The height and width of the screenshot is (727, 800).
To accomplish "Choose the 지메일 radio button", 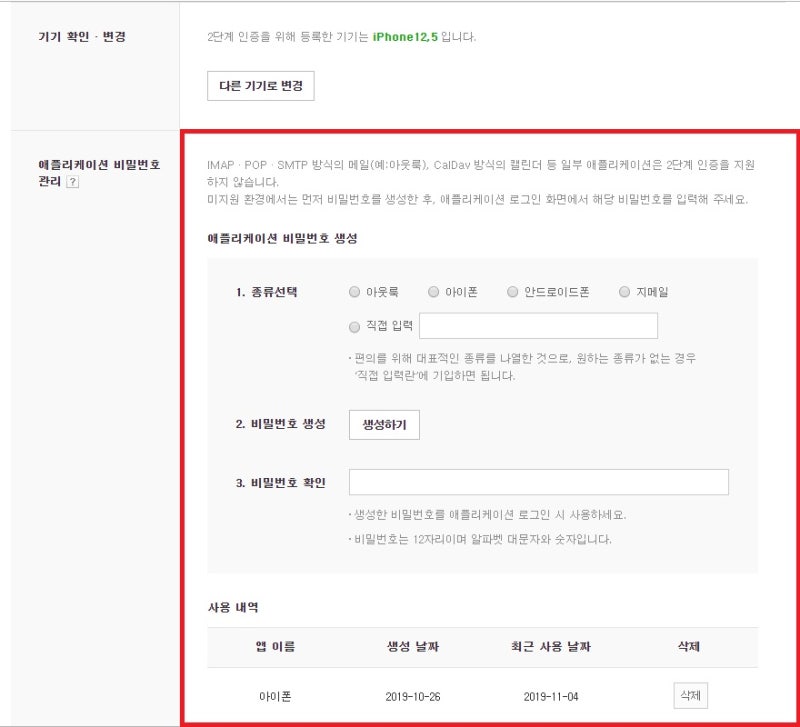I will (x=624, y=292).
